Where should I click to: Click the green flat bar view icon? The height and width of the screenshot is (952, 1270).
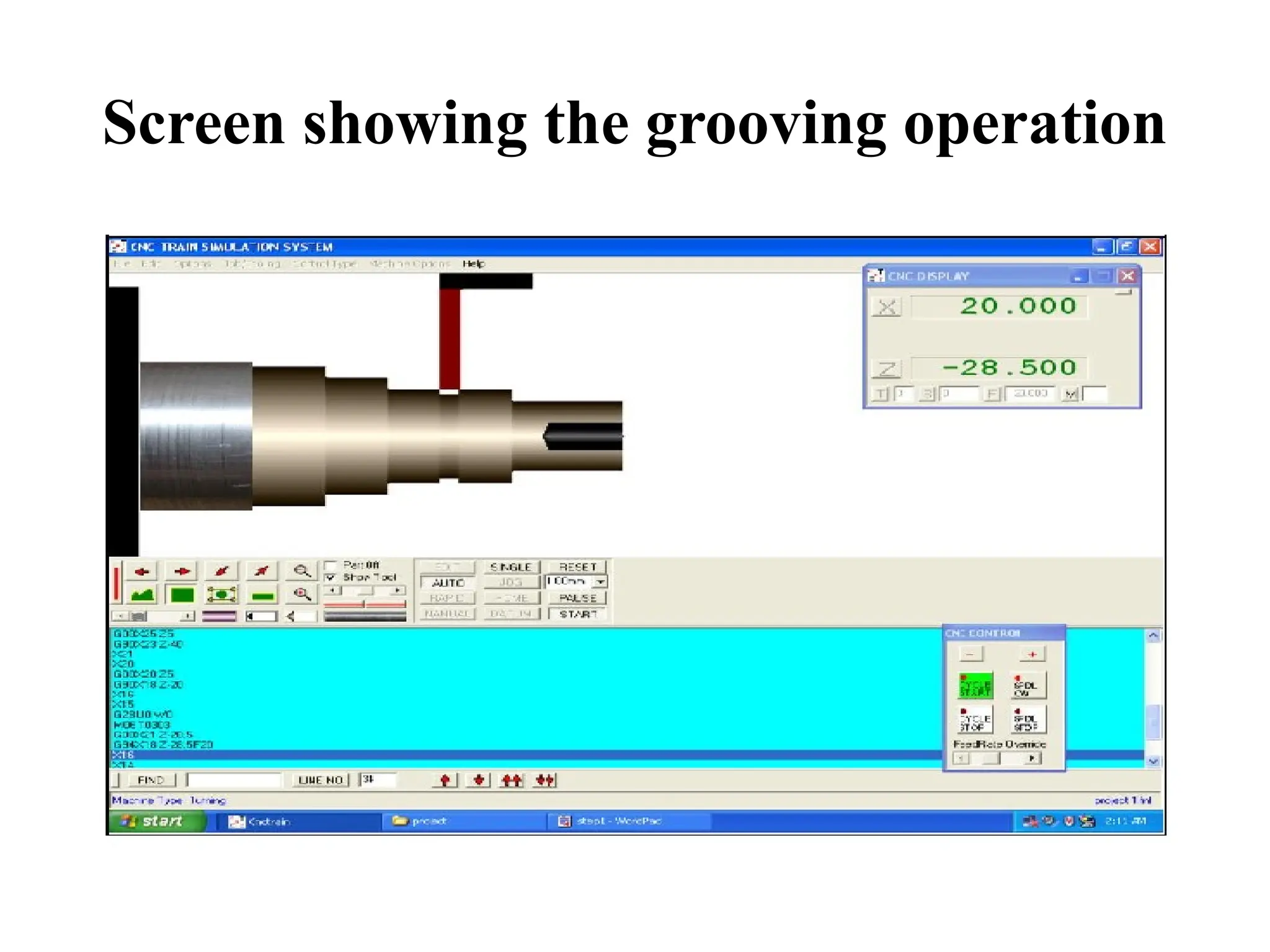pyautogui.click(x=263, y=596)
